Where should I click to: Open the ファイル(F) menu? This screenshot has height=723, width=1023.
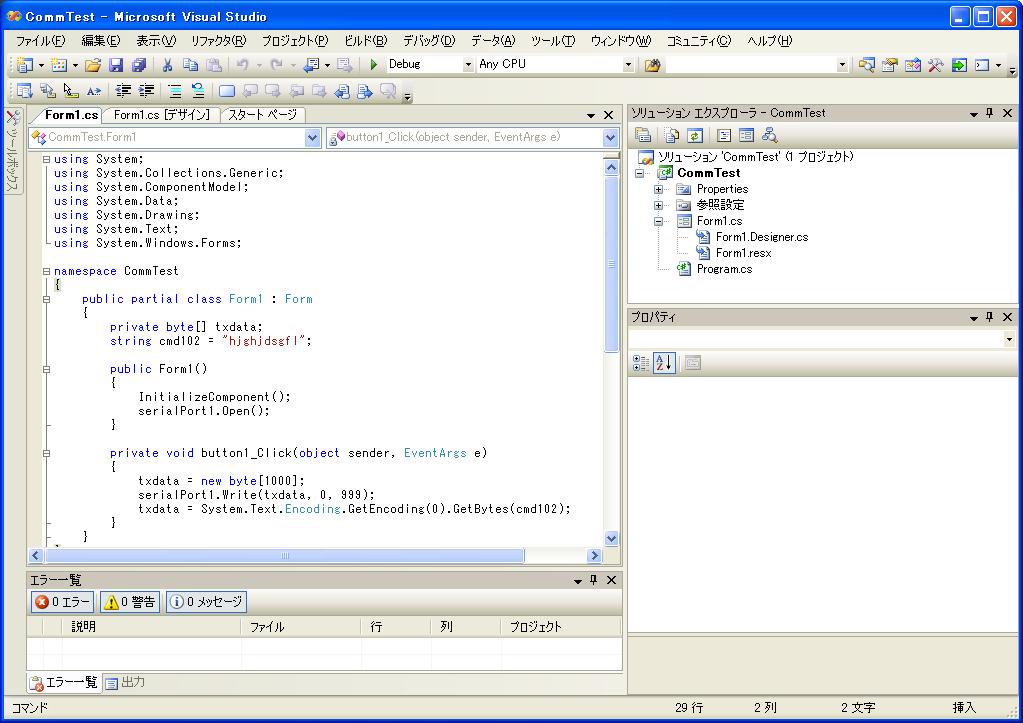(40, 40)
